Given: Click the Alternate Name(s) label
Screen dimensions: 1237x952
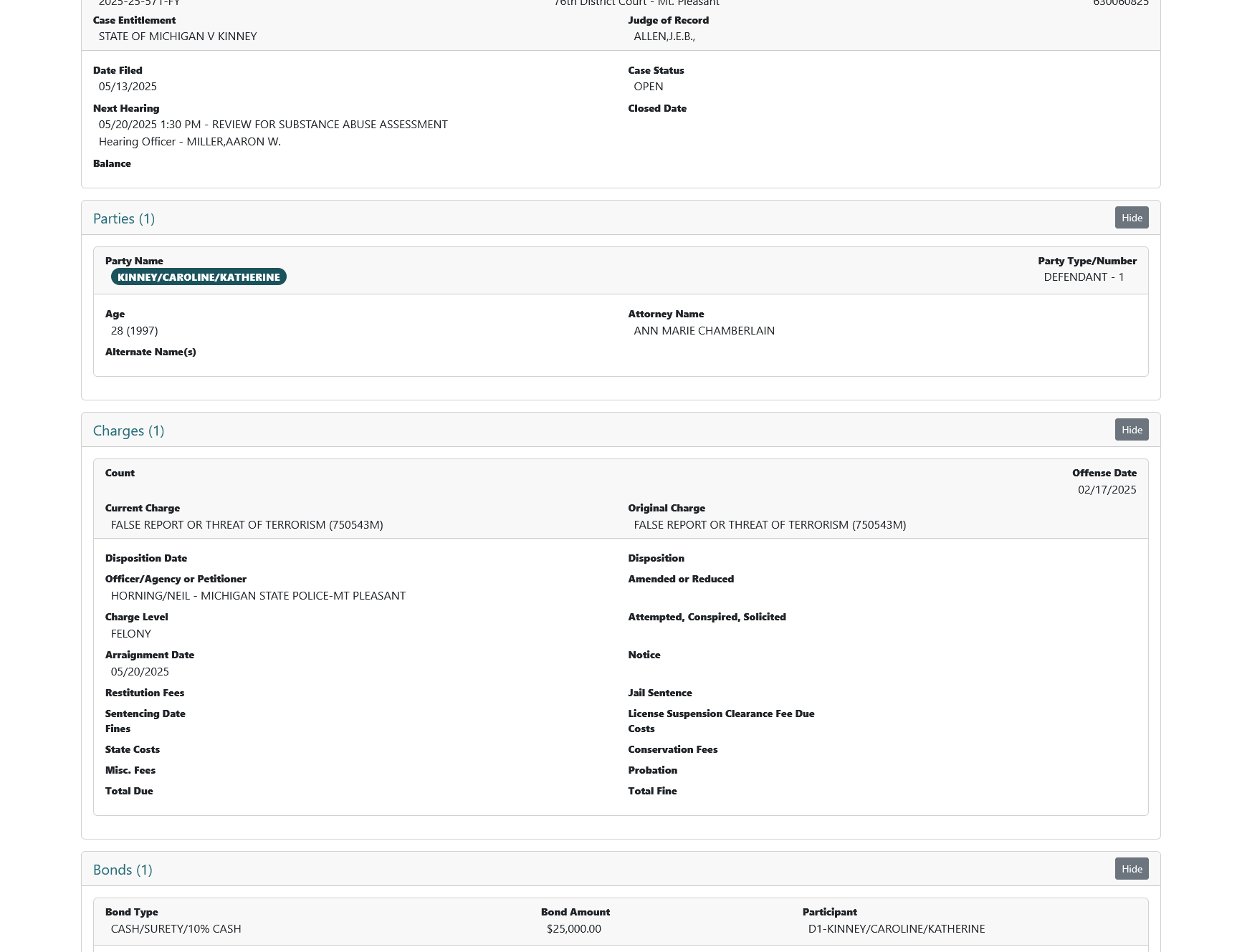Looking at the screenshot, I should 151,352.
